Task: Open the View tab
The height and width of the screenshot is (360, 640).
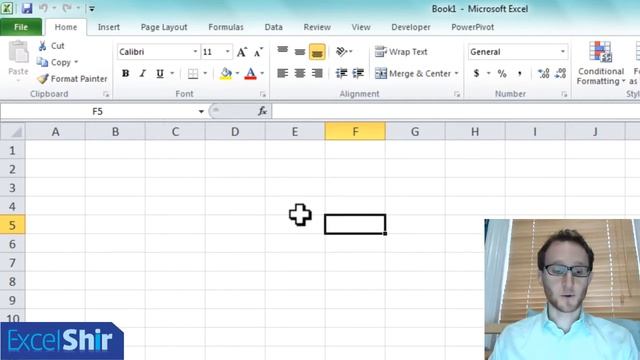Action: pos(361,27)
